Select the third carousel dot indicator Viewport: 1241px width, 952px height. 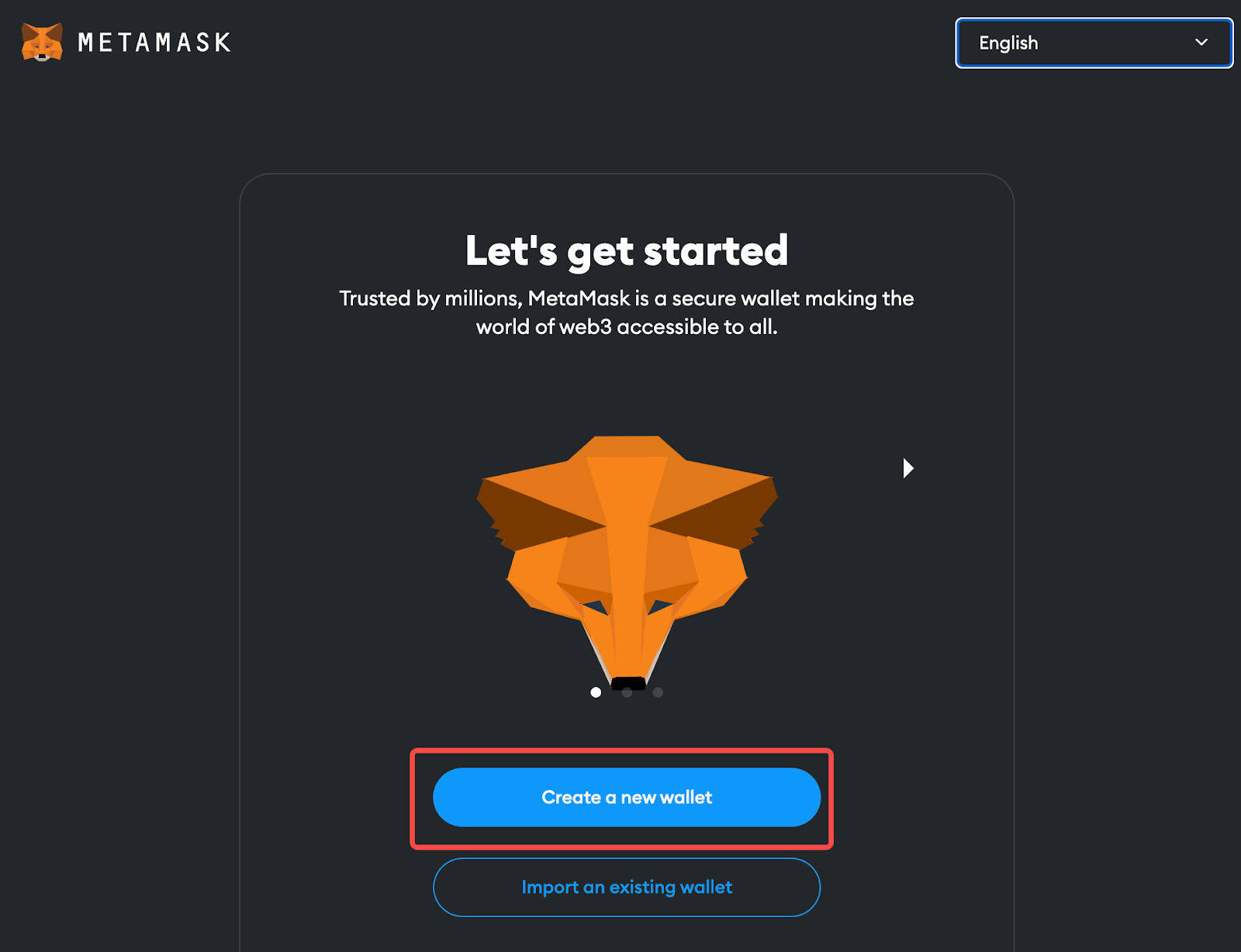658,692
